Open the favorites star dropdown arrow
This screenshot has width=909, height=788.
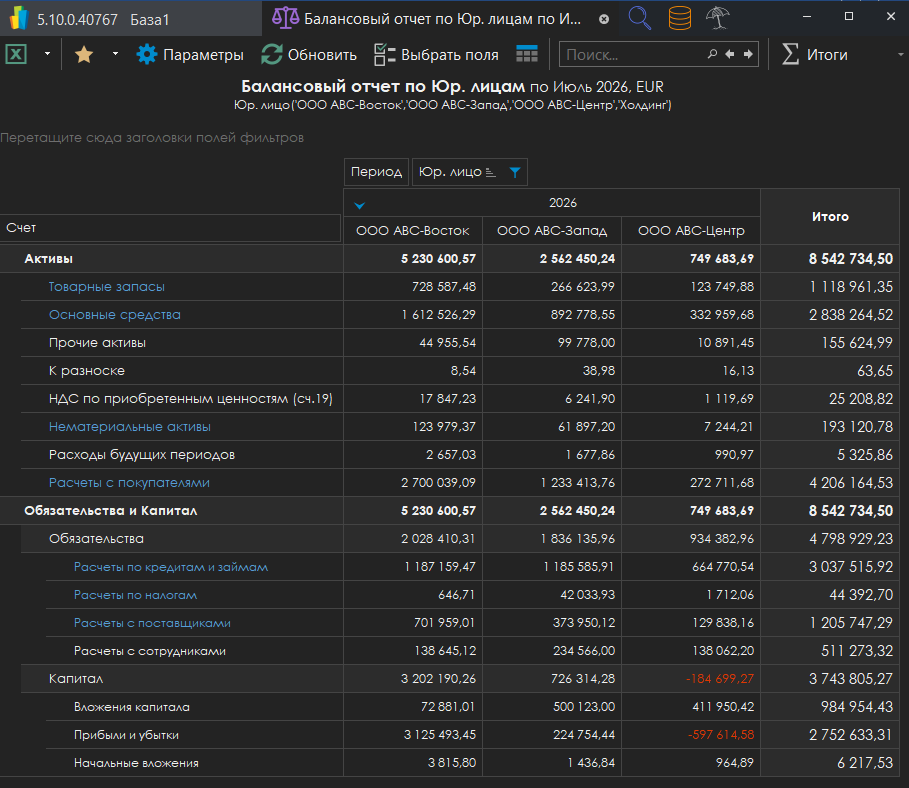115,55
